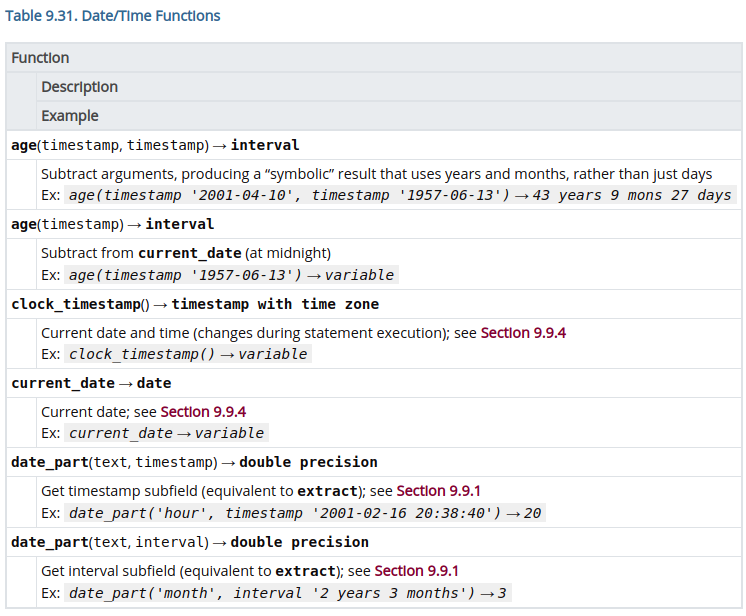
Task: Click the date_part('month', interval ...) example
Action: click(x=287, y=593)
